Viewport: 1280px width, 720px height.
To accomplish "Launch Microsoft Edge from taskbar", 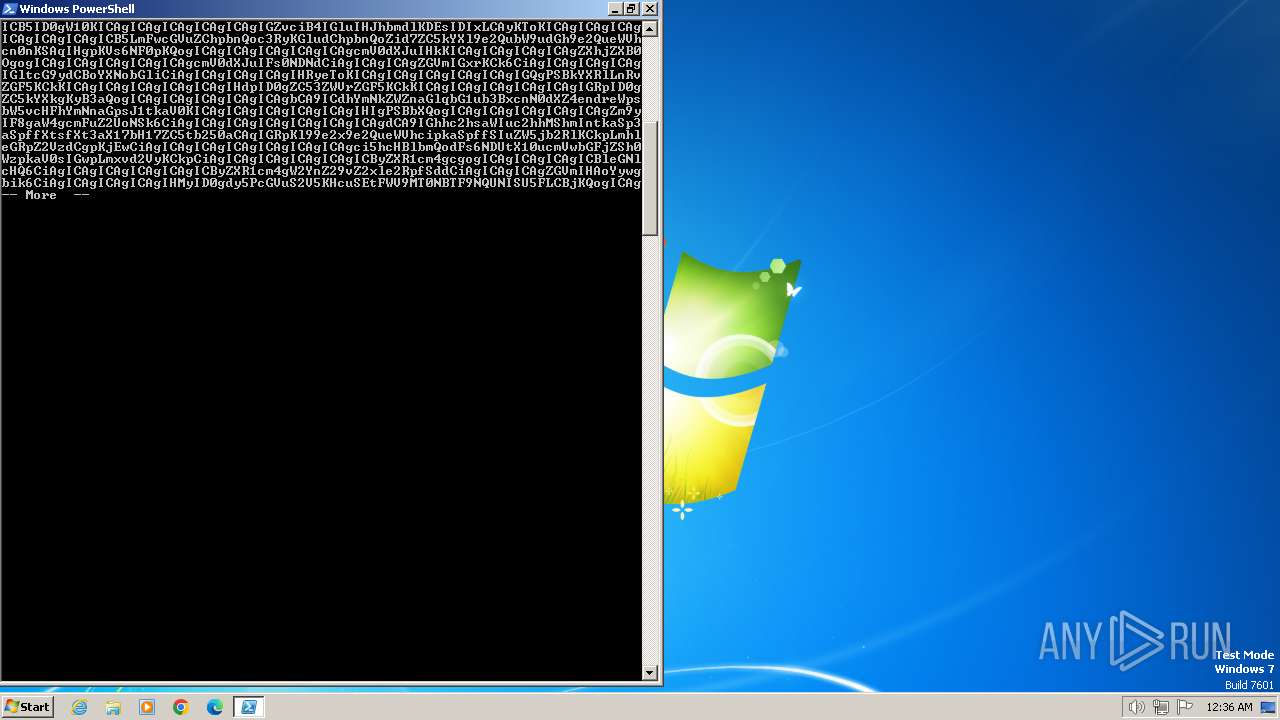I will click(x=215, y=707).
